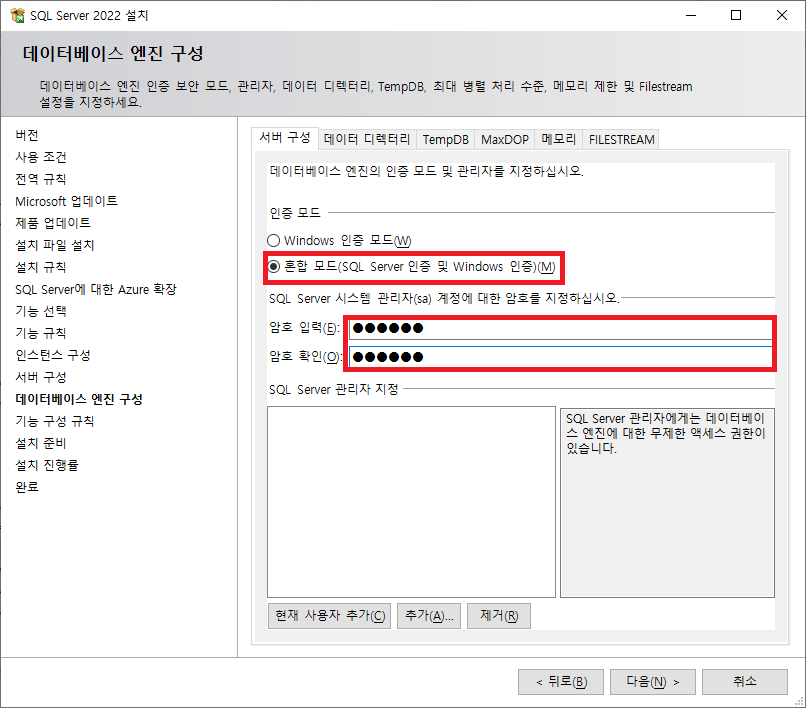Image resolution: width=806 pixels, height=708 pixels.
Task: Click 완료 step in sidebar
Action: coord(27,487)
